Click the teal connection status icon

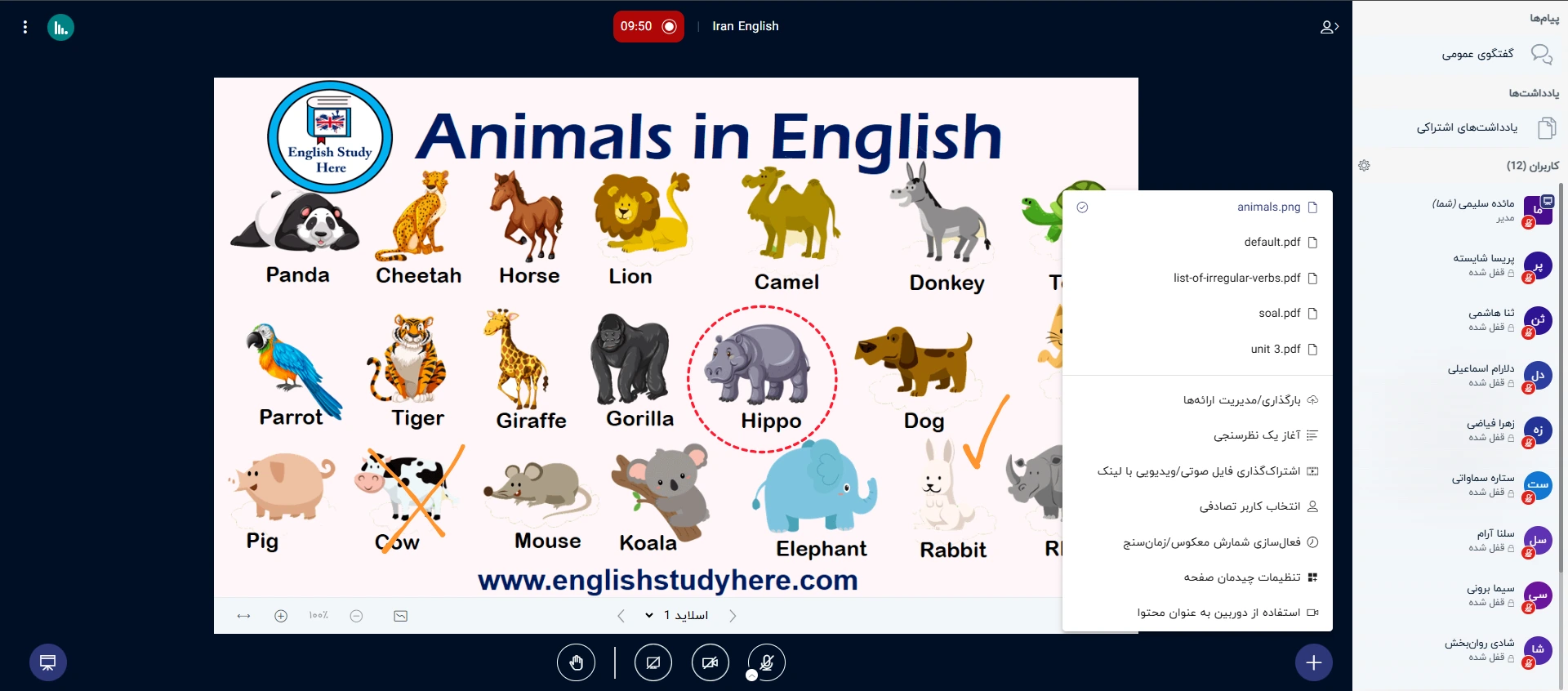[60, 28]
